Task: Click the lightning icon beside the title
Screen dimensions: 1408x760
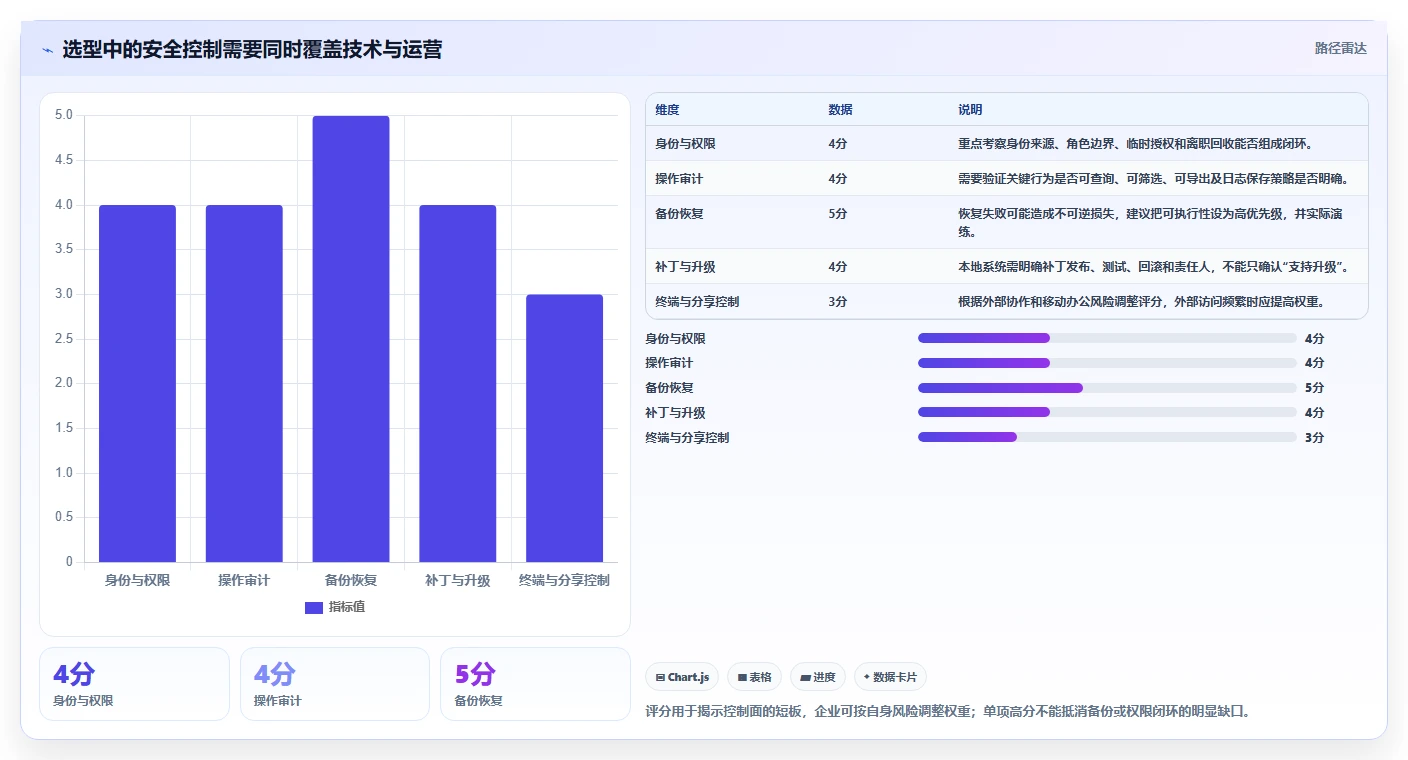Action: click(48, 50)
